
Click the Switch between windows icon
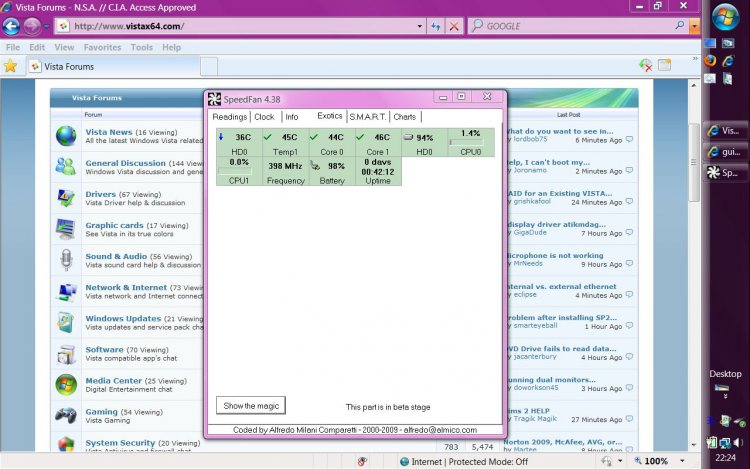point(728,44)
